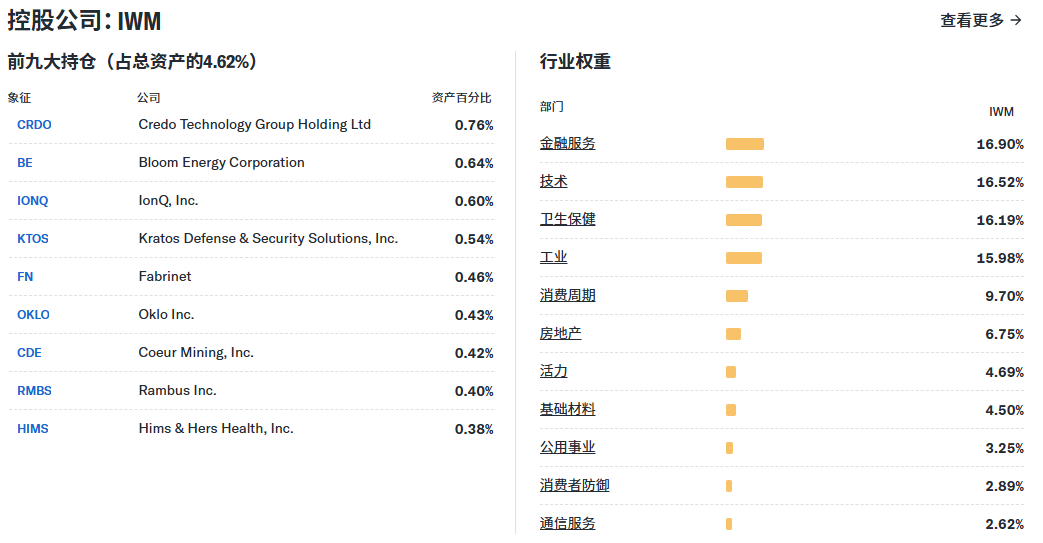Viewport: 1043px width, 543px height.
Task: Open the BE ticker symbol link
Action: (x=25, y=163)
